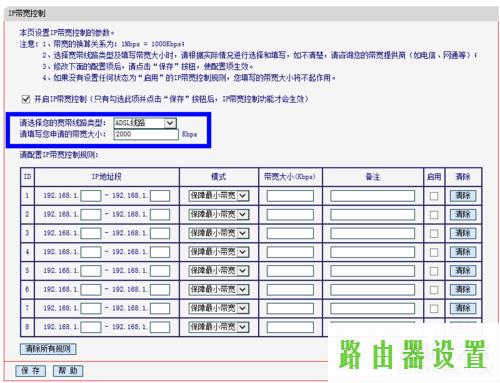This screenshot has width=500, height=383.
Task: Click rule 5 bandwidth size field
Action: 290,271
